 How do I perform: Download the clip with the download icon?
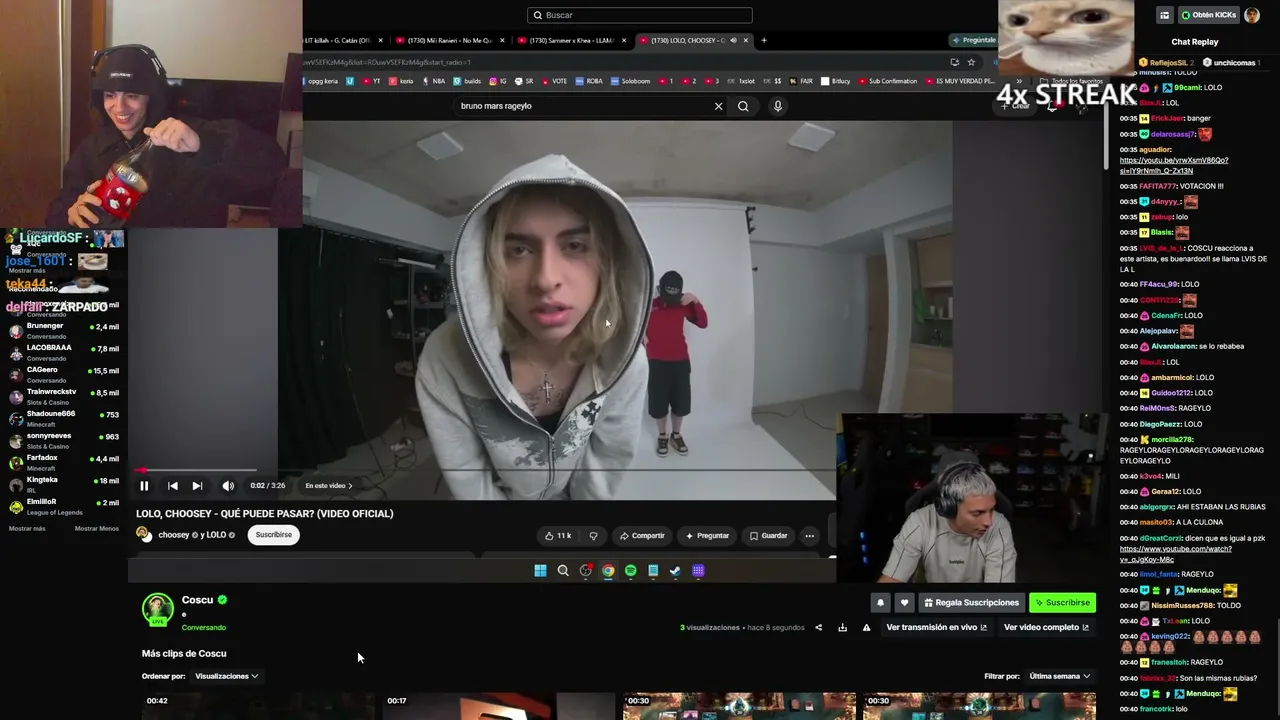point(842,628)
